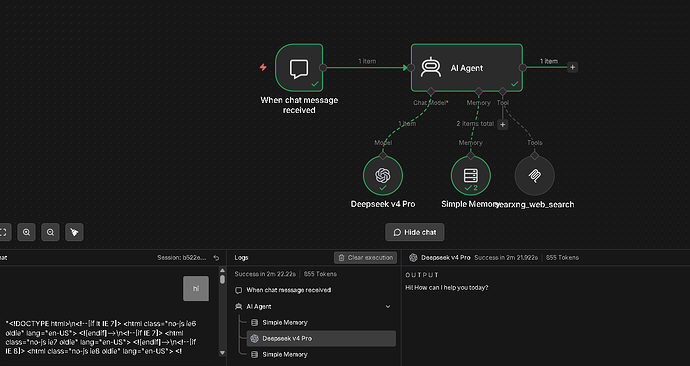Add a node after AI Agent output
690x366 pixels.
[572, 67]
